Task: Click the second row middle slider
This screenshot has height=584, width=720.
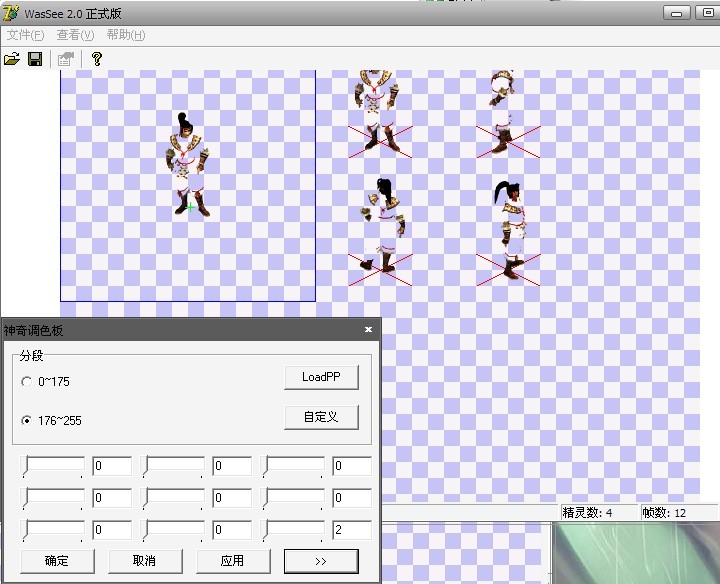Action: pos(173,498)
